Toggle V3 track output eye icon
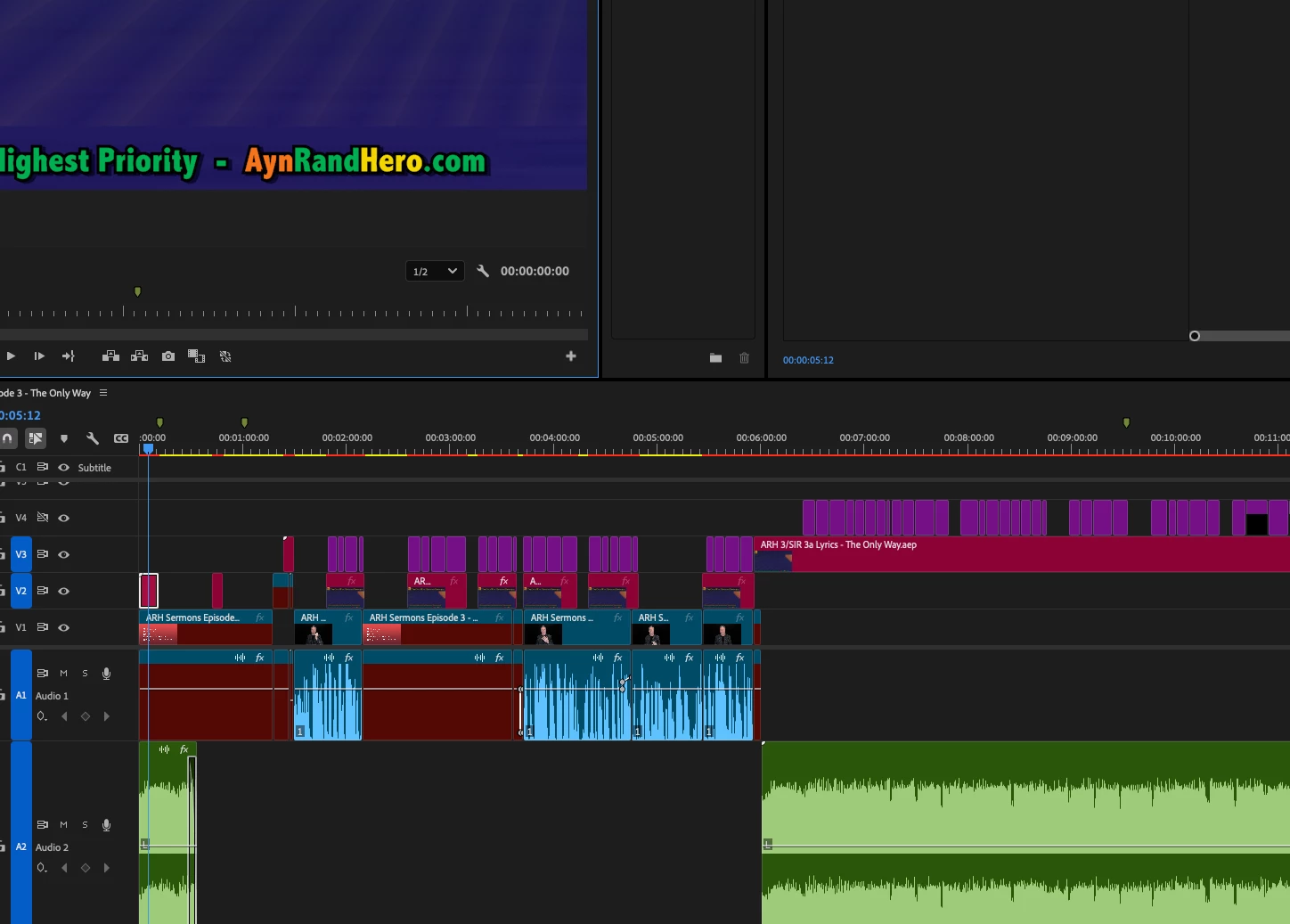 63,554
